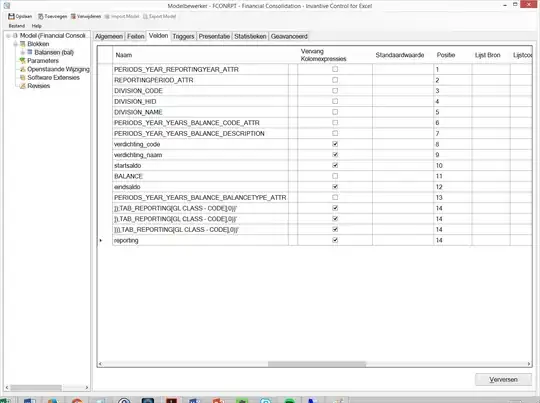Click the Lijst Bron column header
Screen dimensions: 540x403
[x=491, y=55]
